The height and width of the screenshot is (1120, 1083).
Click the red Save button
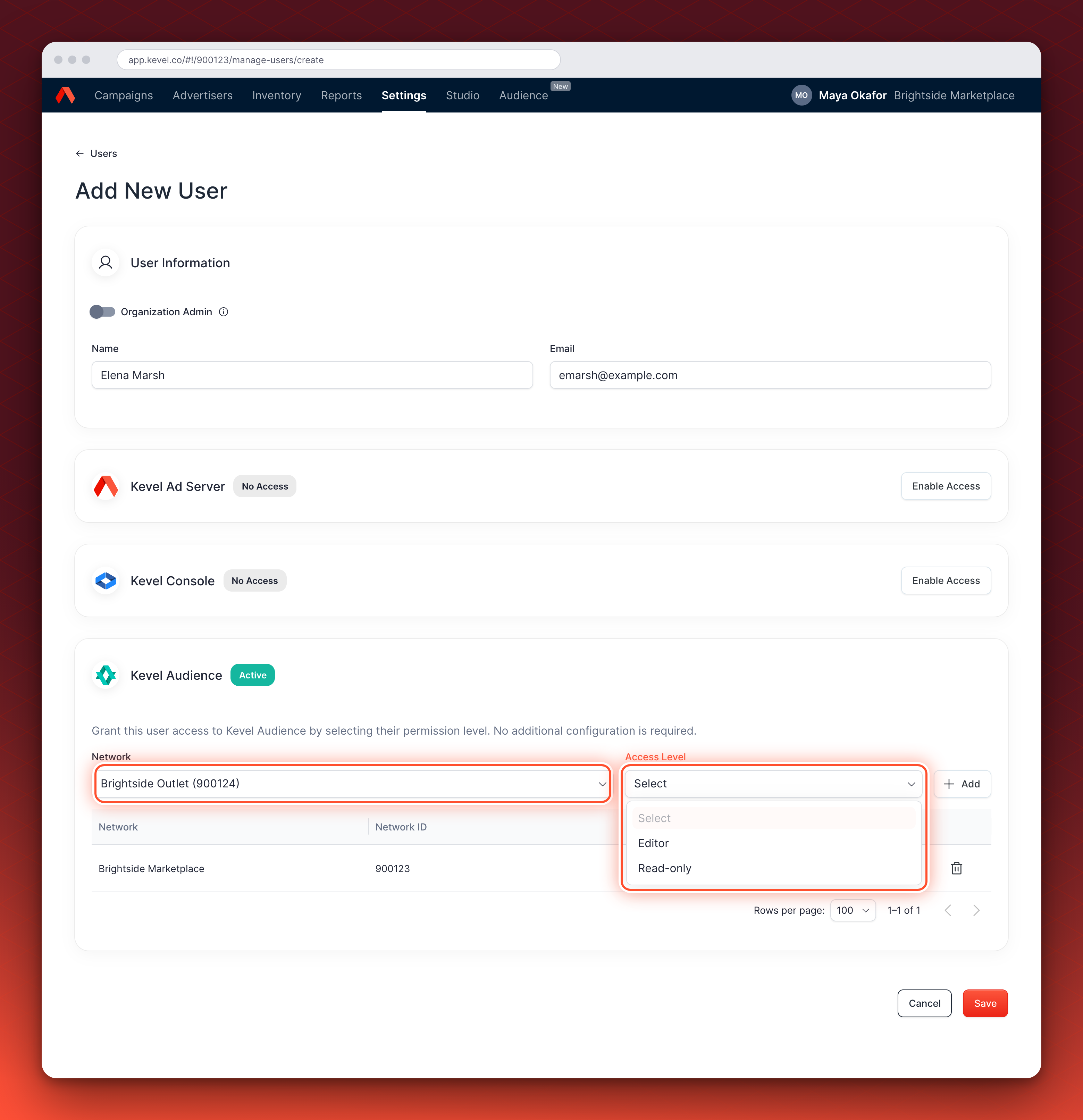pos(985,1003)
